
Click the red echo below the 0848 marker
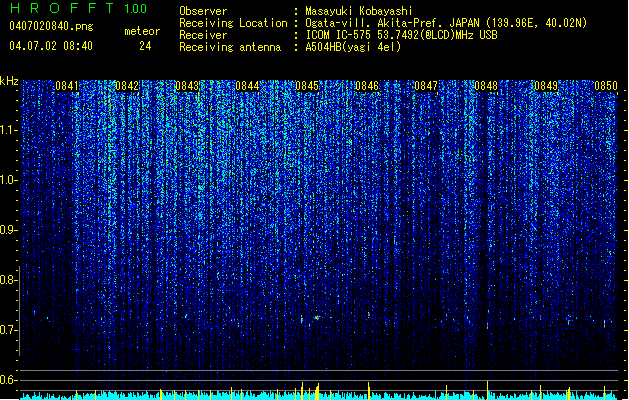coord(487,326)
